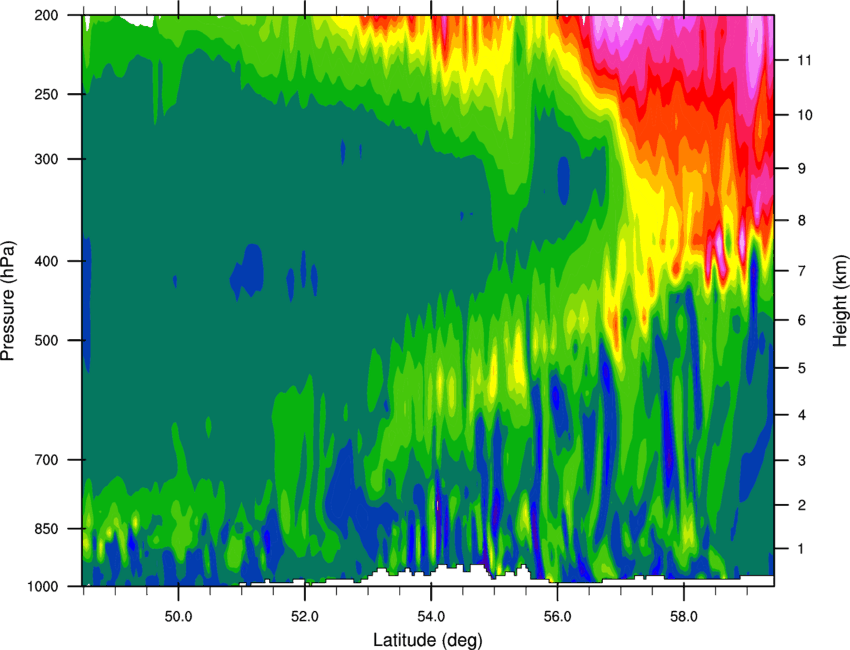Click the 9 km height tick label
The height and width of the screenshot is (650, 850).
pyautogui.click(x=802, y=169)
